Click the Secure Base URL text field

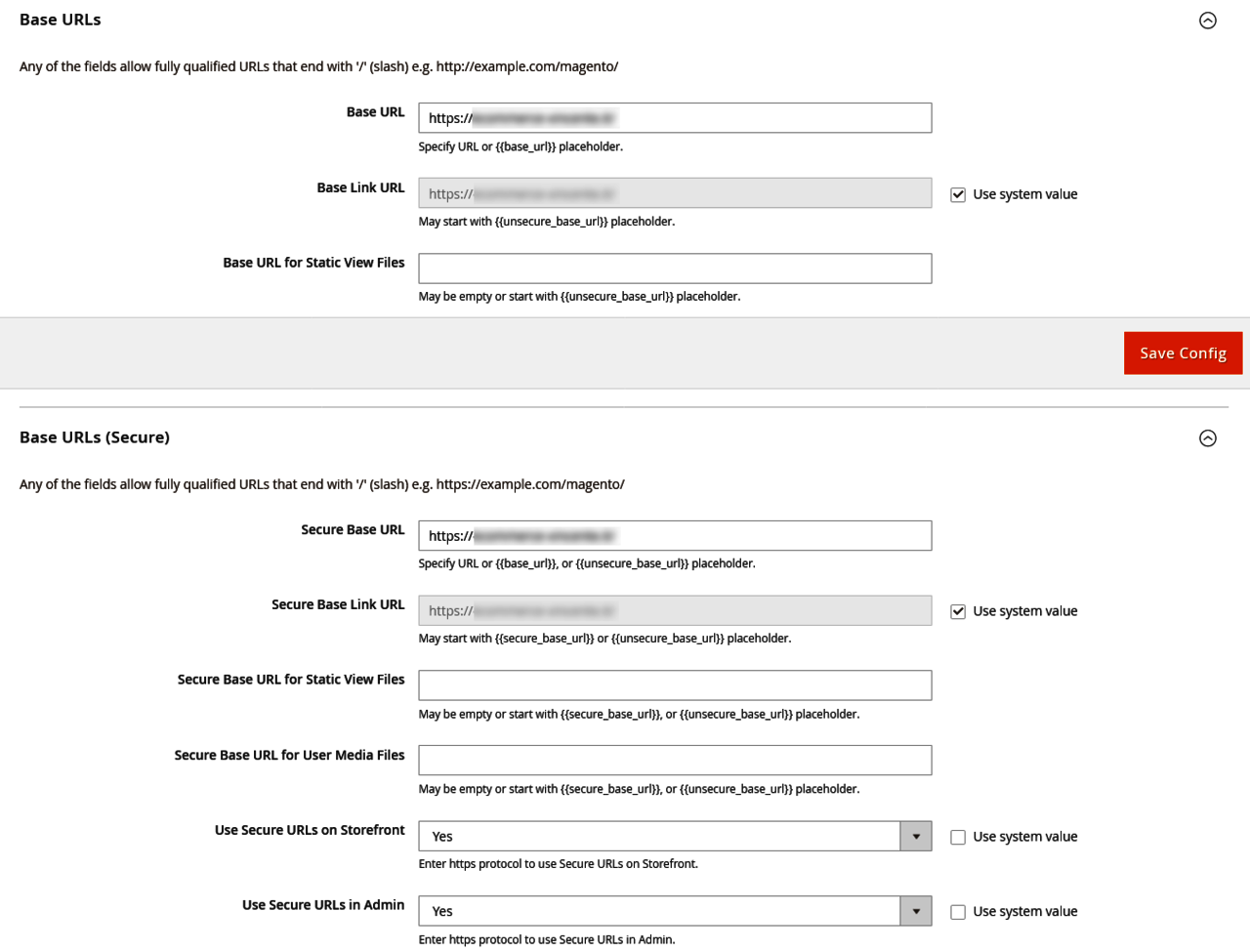point(675,536)
